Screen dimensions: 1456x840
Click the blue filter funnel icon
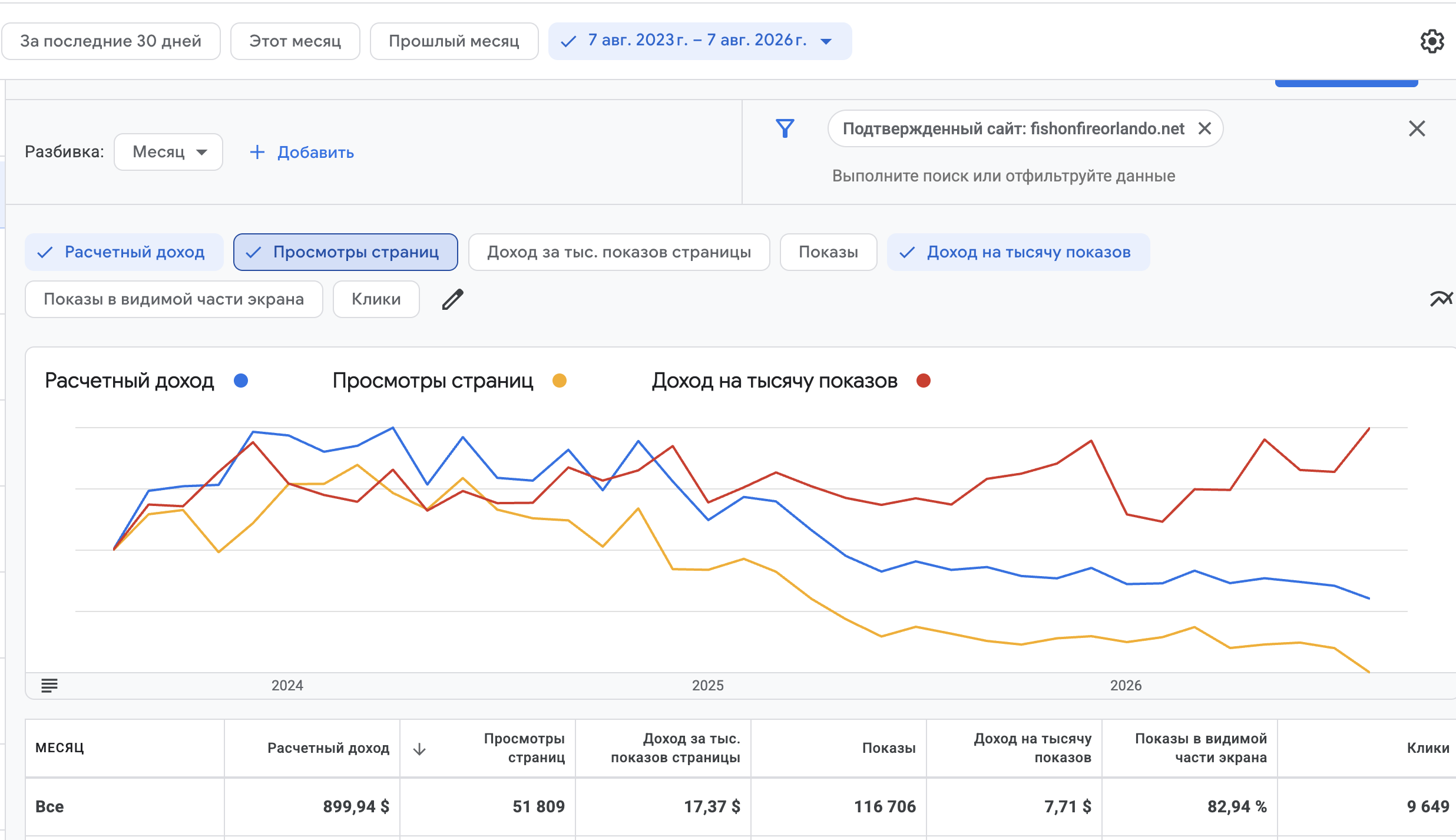[785, 128]
